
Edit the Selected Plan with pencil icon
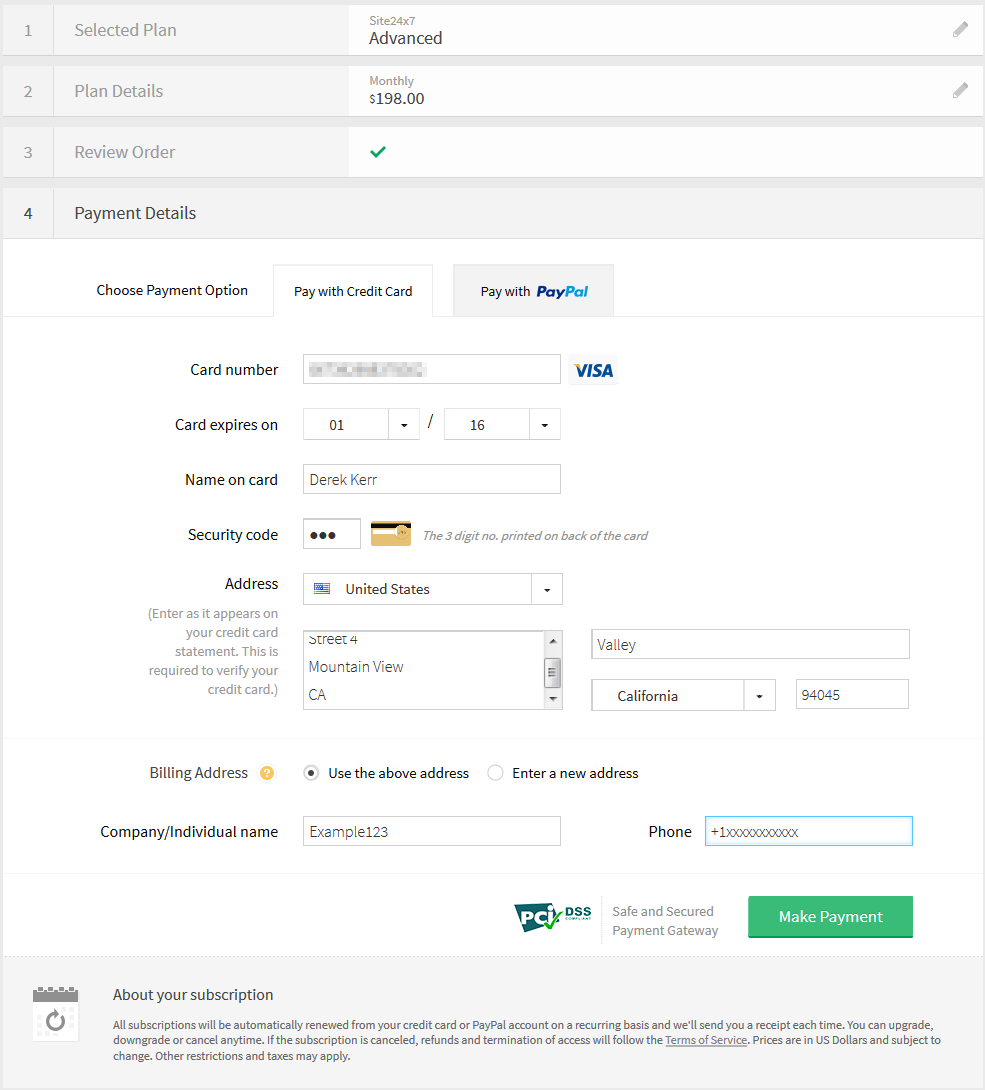pyautogui.click(x=960, y=30)
